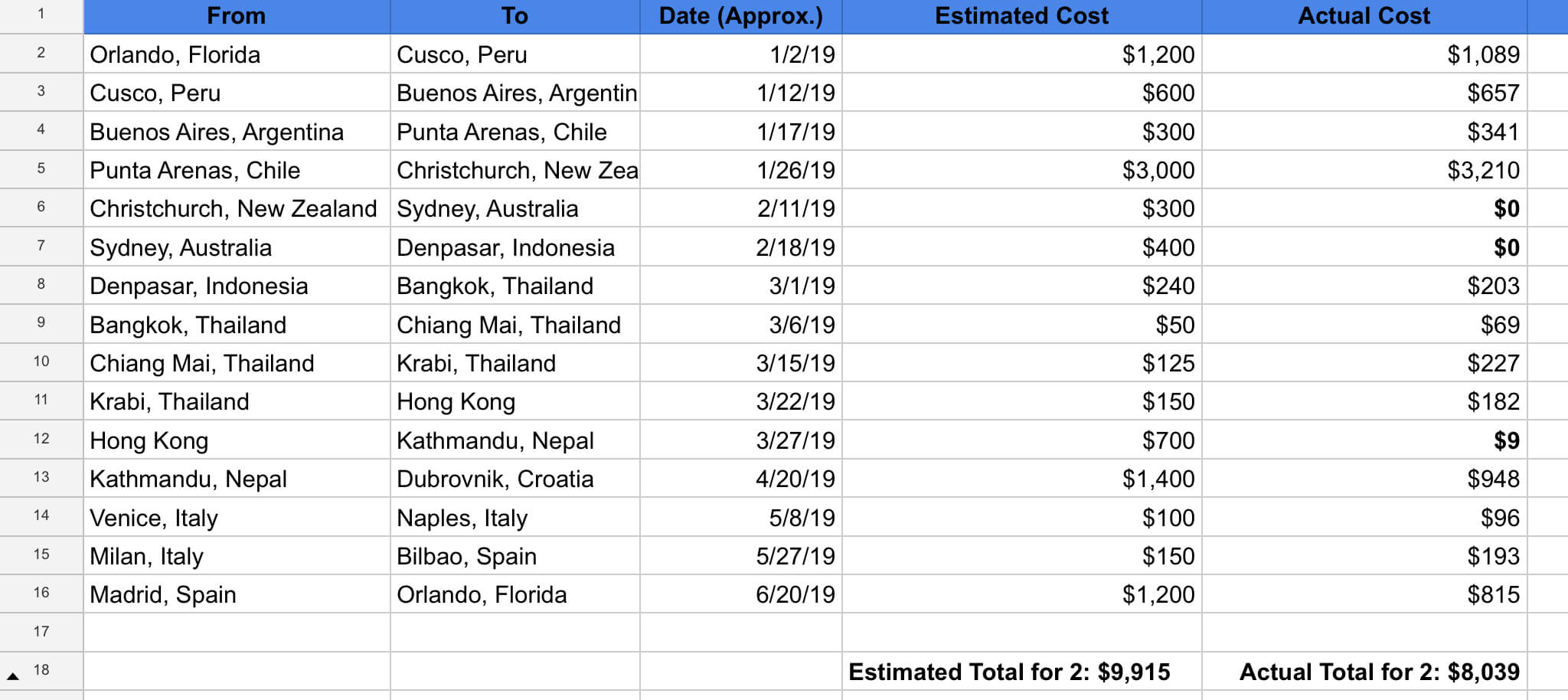
Task: Select the To column header cell
Action: click(x=514, y=16)
